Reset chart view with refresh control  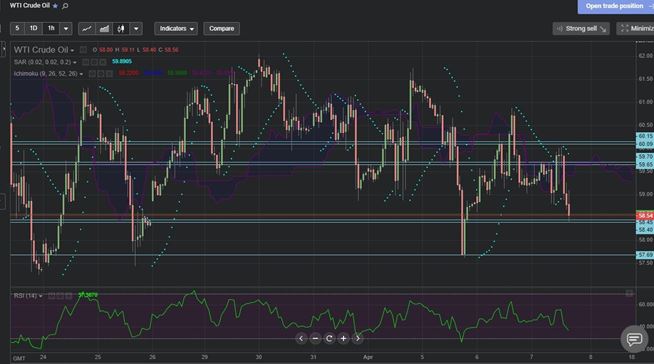click(x=329, y=339)
